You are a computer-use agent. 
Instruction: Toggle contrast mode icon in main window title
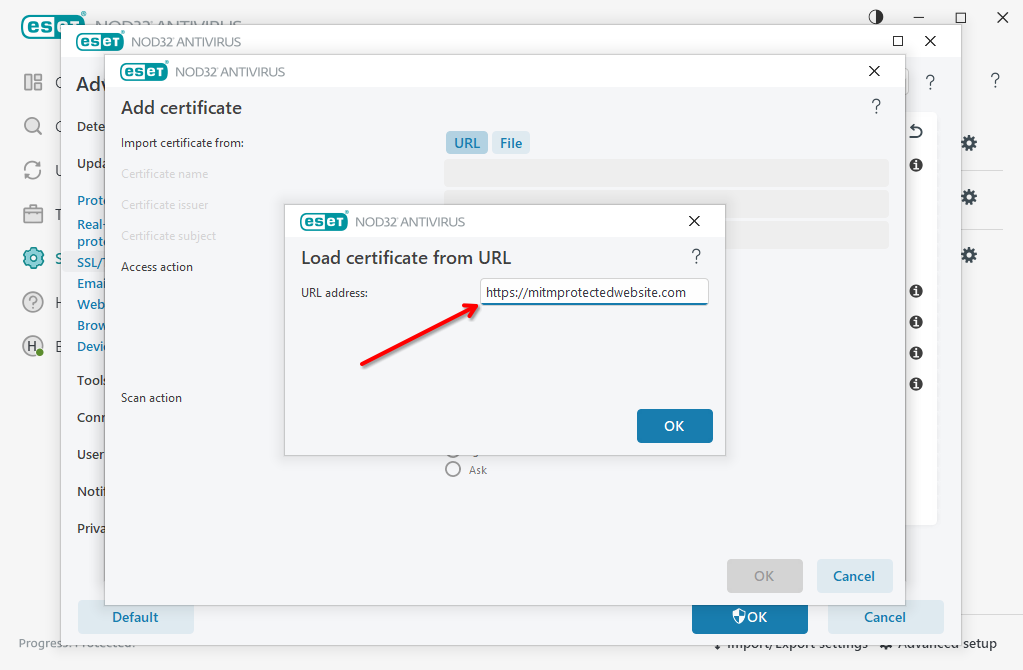pyautogui.click(x=876, y=17)
